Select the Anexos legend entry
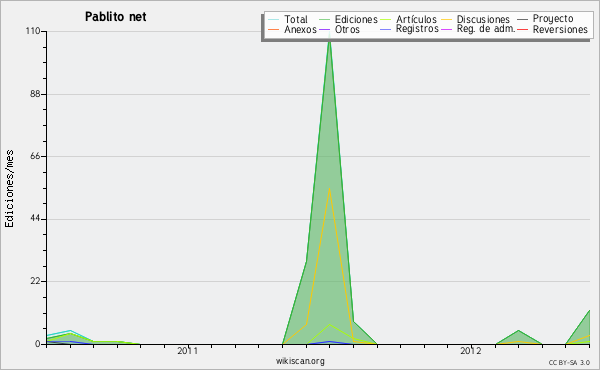 (x=300, y=29)
